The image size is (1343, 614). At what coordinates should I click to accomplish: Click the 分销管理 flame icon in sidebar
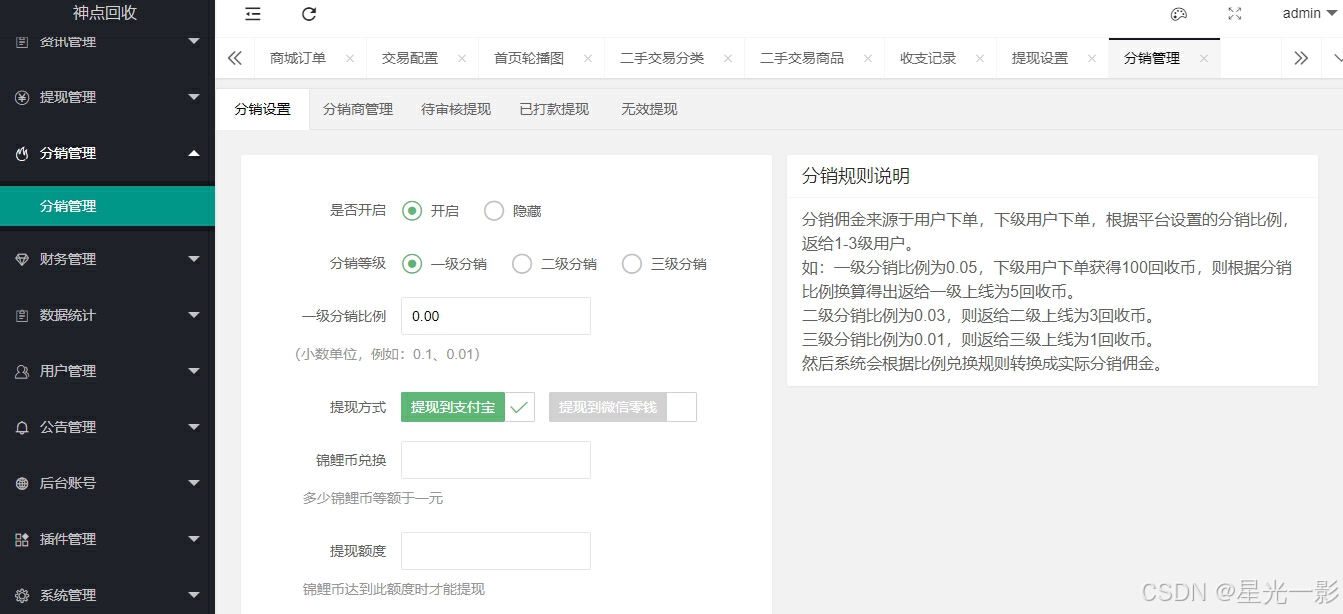(x=22, y=153)
